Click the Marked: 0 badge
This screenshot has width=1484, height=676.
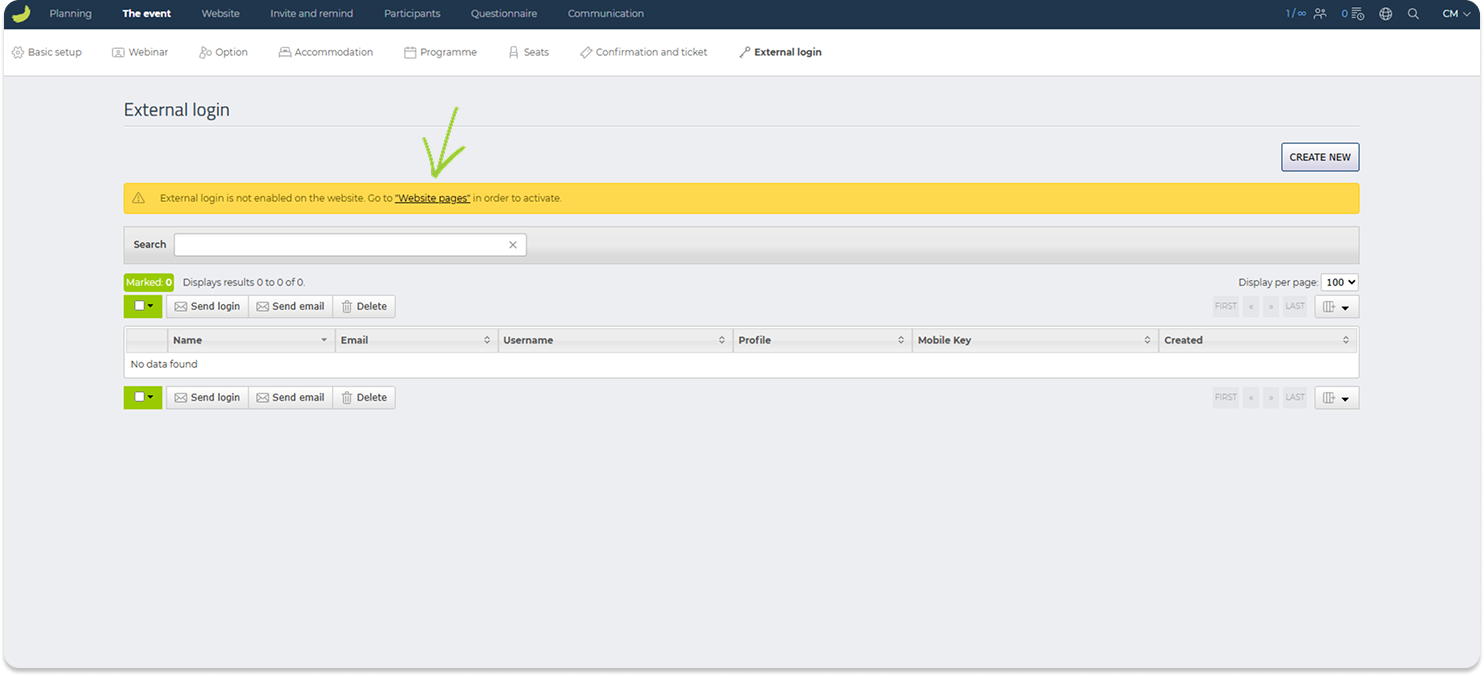tap(149, 283)
